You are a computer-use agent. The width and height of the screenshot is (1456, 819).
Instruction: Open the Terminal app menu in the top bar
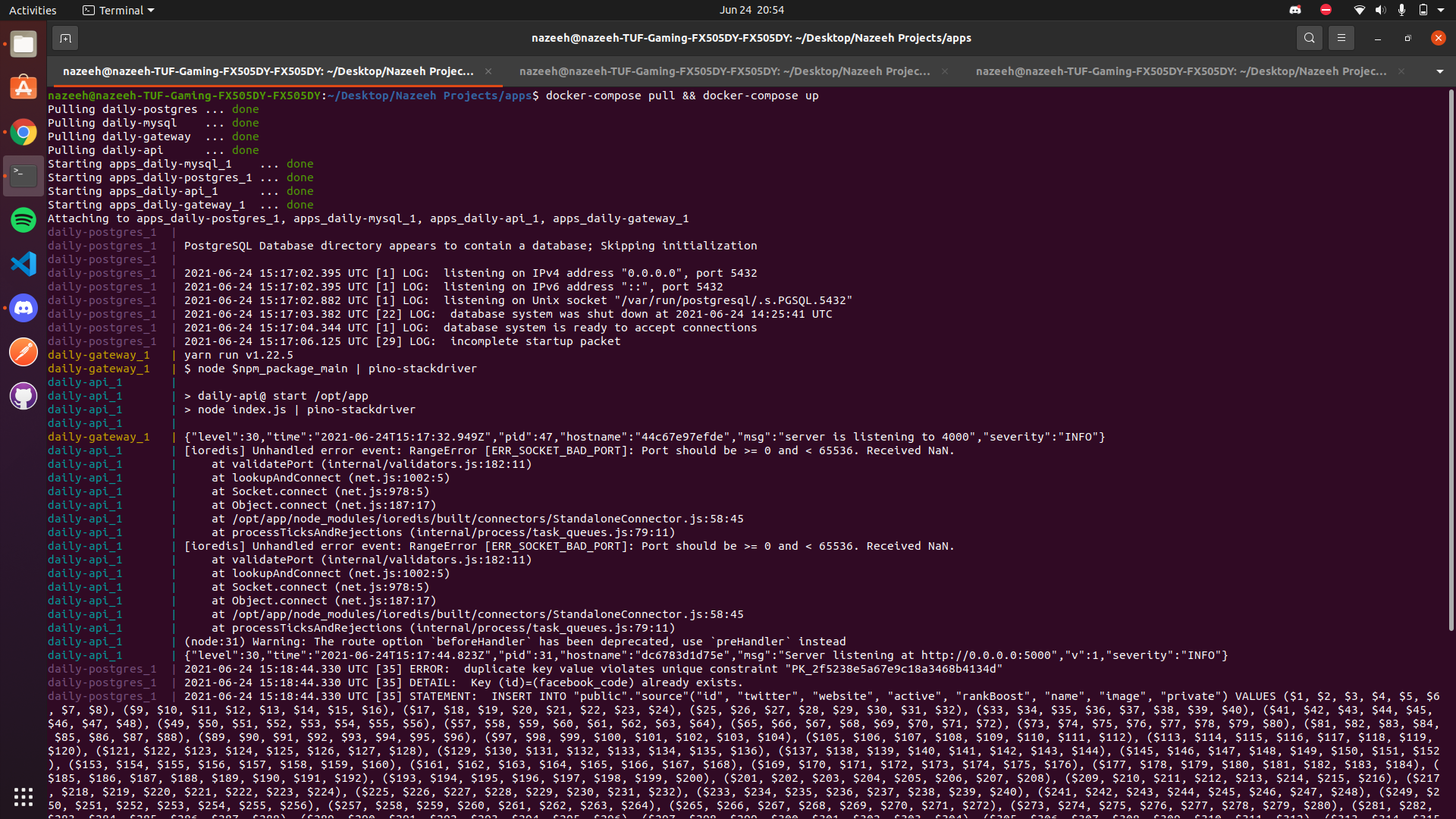point(118,10)
